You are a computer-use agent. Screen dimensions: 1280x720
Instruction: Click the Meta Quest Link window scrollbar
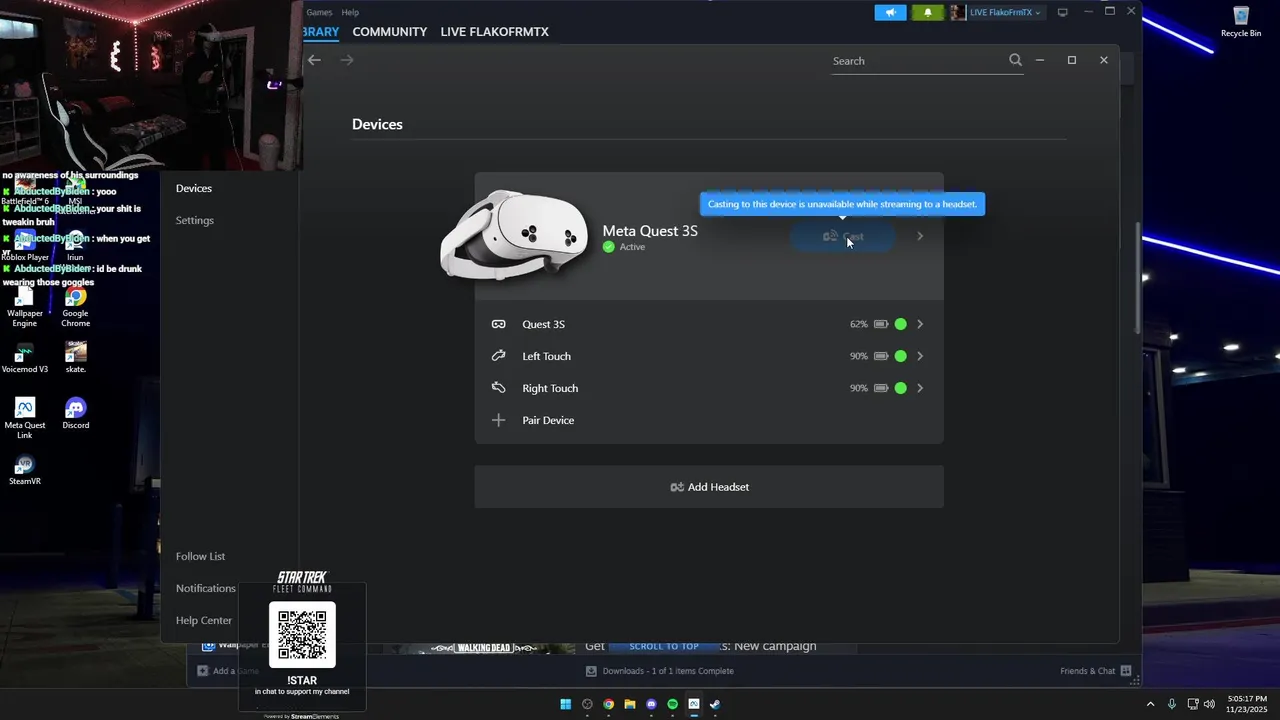pos(1137,277)
